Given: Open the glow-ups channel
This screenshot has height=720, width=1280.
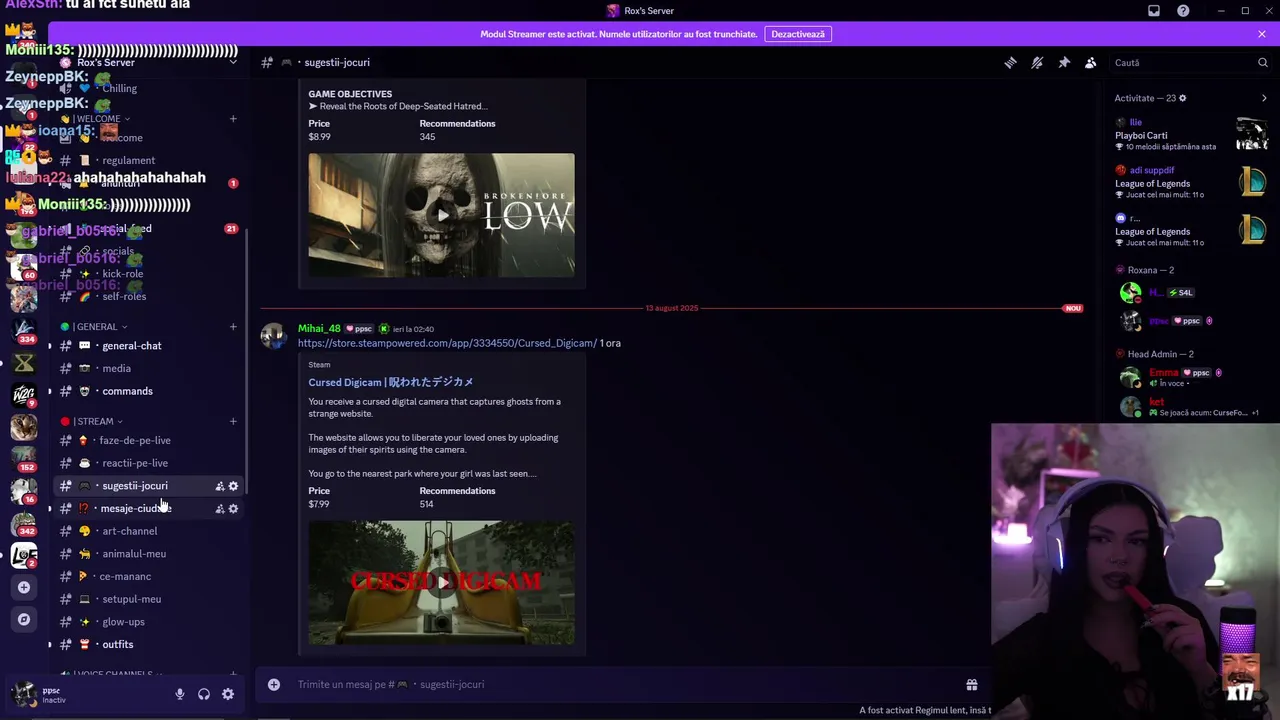Looking at the screenshot, I should (148, 622).
